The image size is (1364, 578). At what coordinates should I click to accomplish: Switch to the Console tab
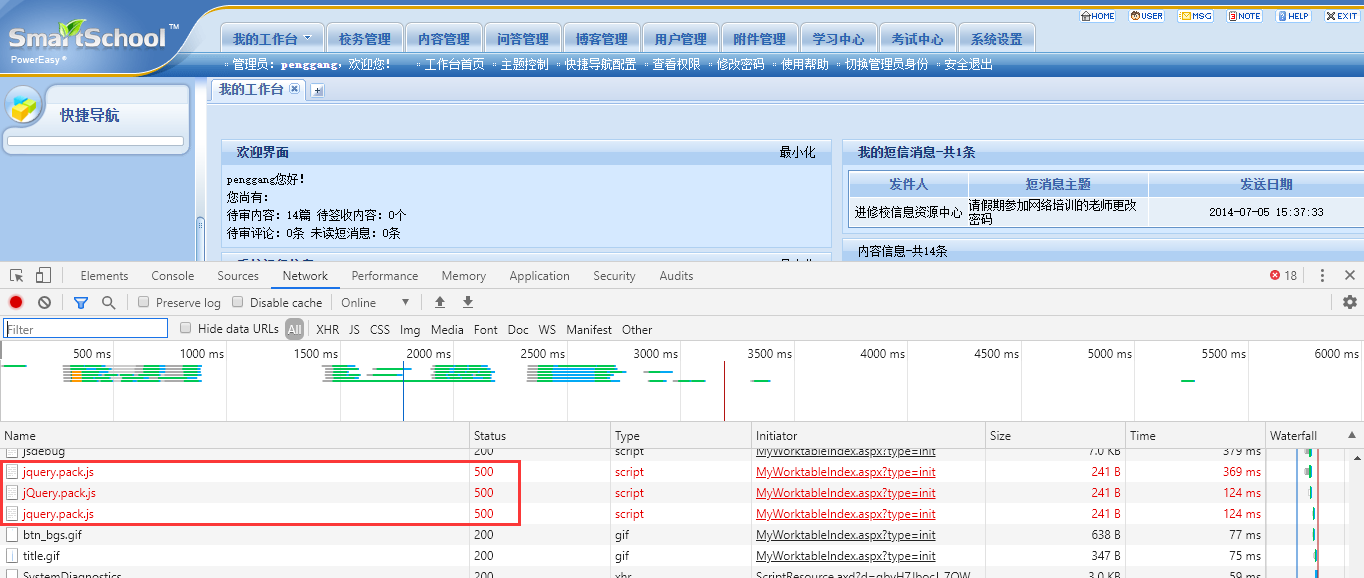coord(173,276)
